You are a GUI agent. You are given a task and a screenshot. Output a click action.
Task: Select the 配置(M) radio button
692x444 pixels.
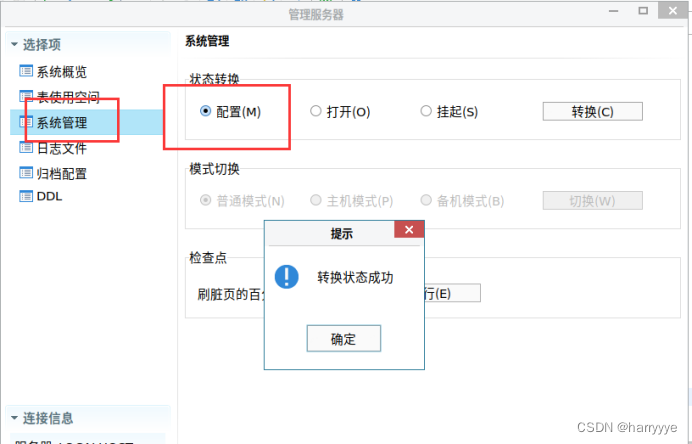205,111
